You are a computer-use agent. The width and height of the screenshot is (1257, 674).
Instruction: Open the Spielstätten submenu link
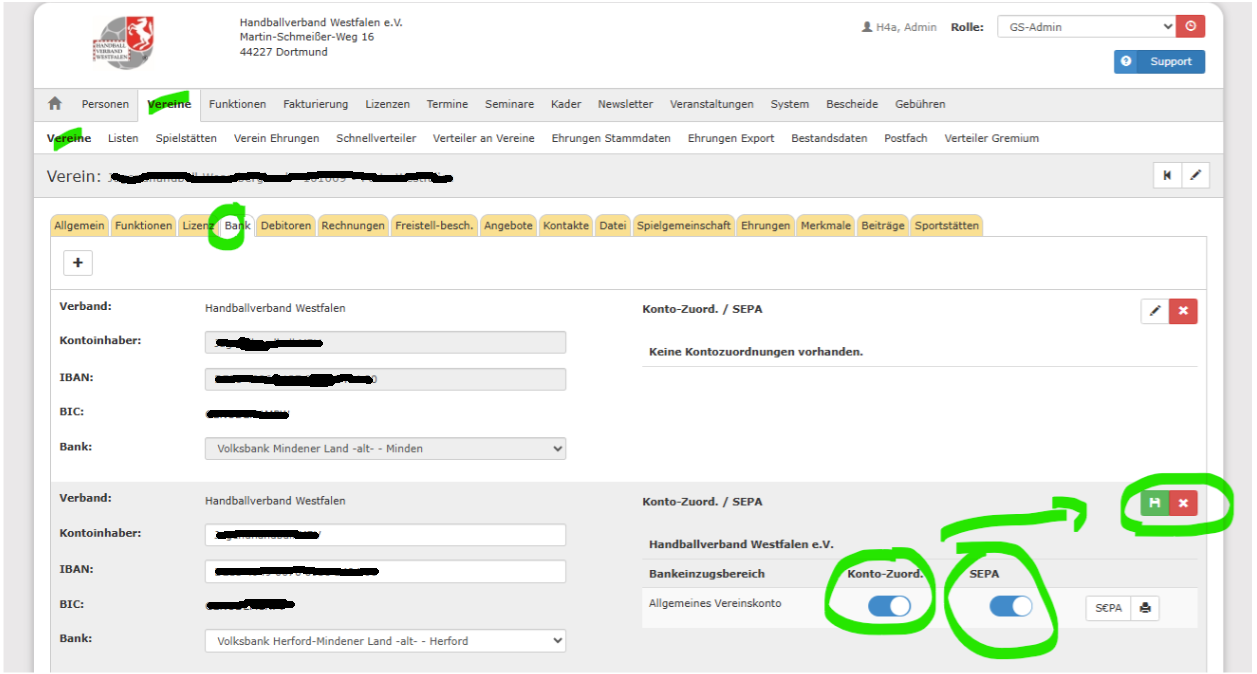click(x=186, y=139)
